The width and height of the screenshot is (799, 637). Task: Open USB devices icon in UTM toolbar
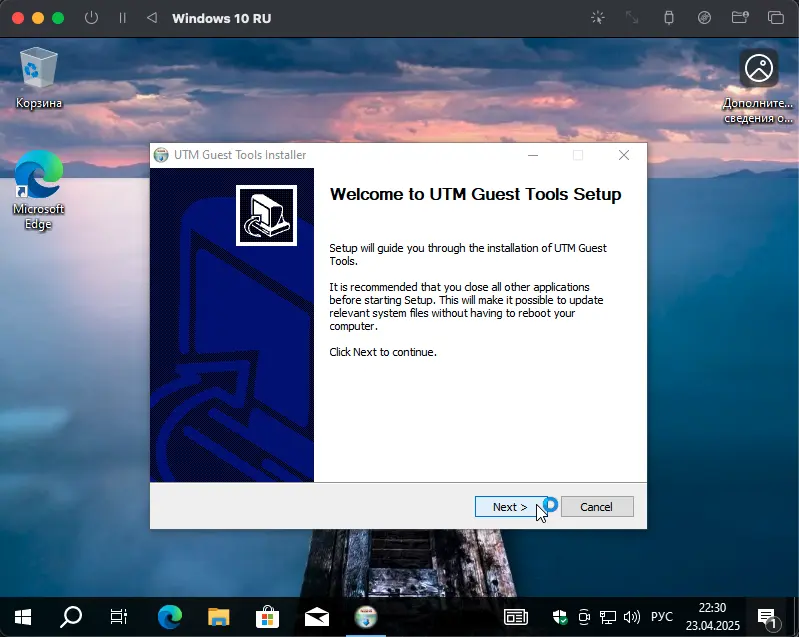pyautogui.click(x=669, y=18)
